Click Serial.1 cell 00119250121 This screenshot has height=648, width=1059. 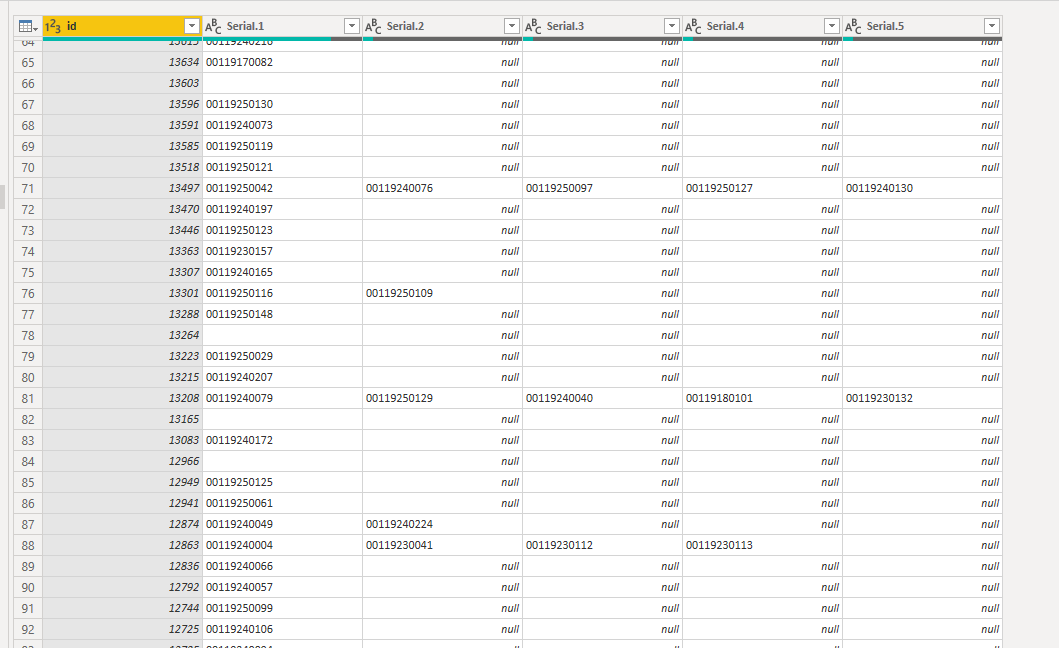tap(282, 167)
